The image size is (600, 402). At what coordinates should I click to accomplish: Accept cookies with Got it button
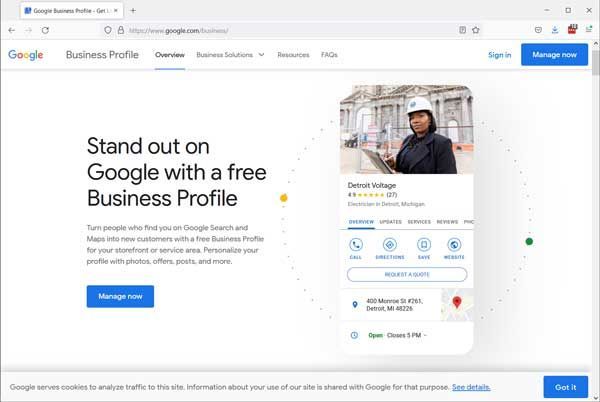(x=566, y=387)
